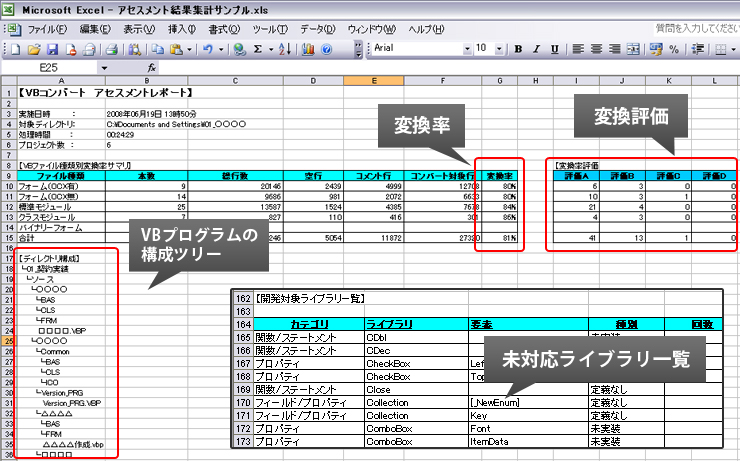Click the Center align button

(x=596, y=48)
